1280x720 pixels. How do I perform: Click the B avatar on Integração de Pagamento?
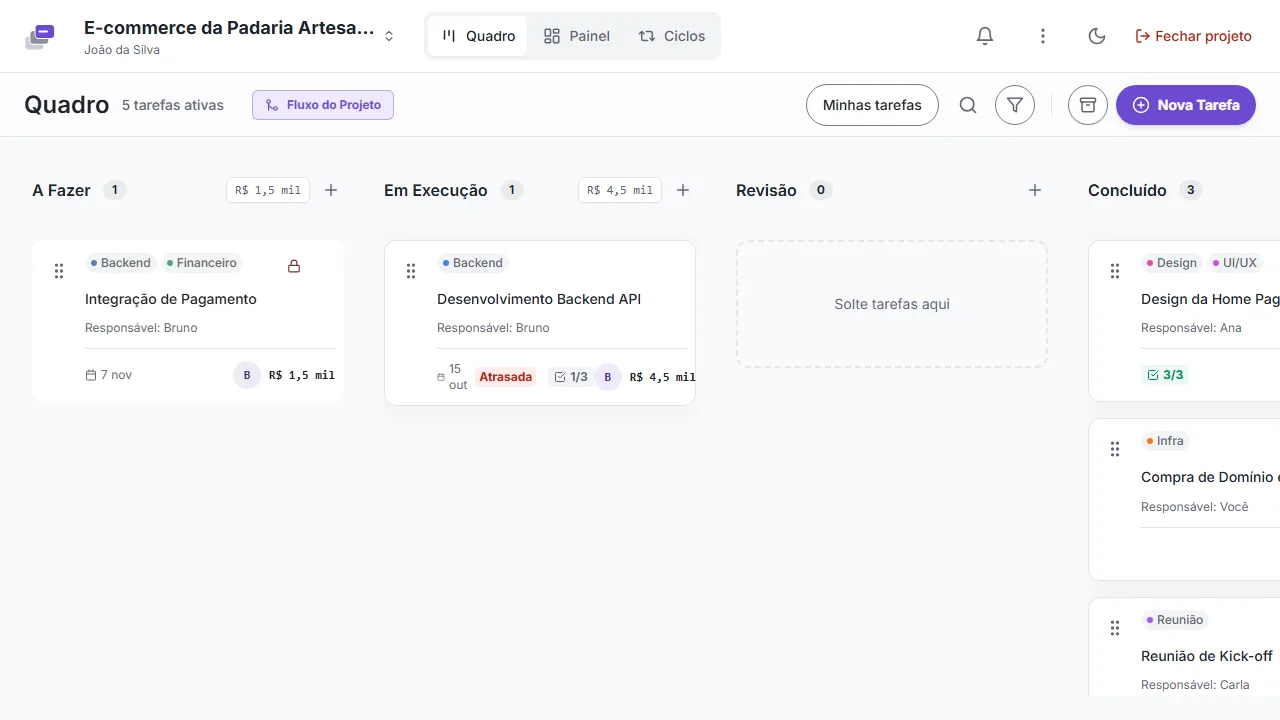point(247,375)
